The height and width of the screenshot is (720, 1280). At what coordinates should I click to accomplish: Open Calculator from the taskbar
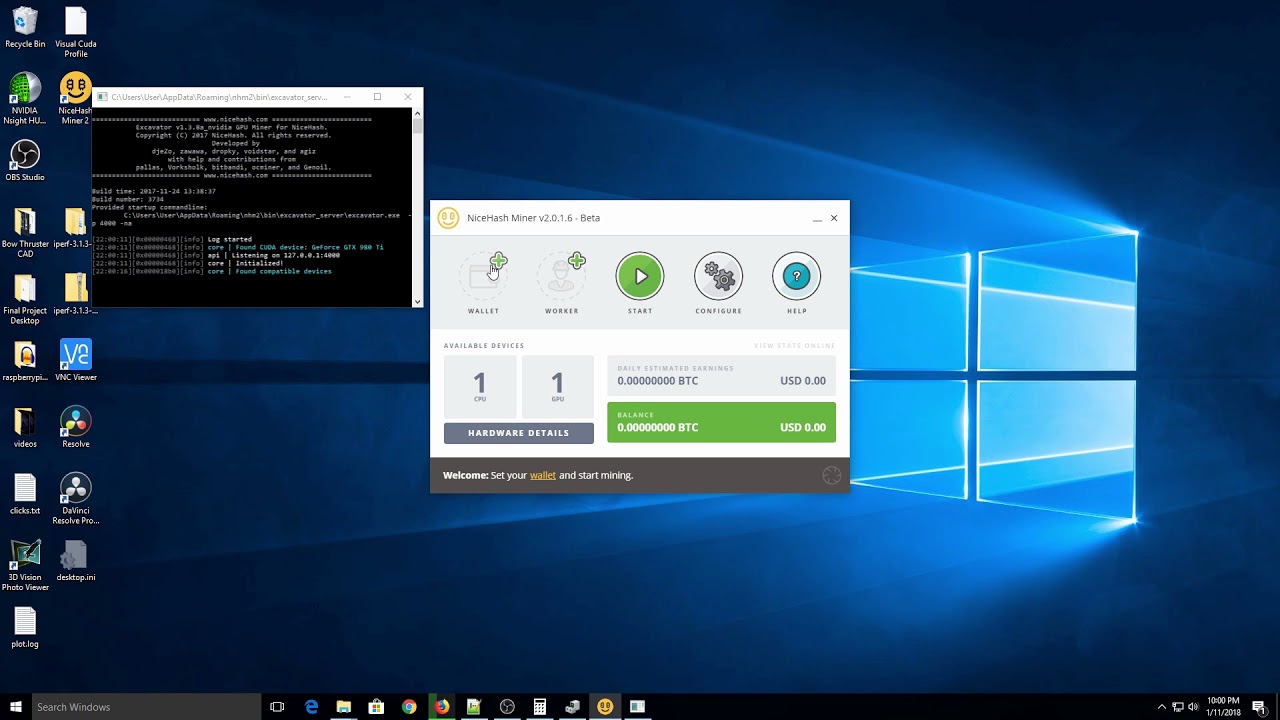pyautogui.click(x=540, y=707)
